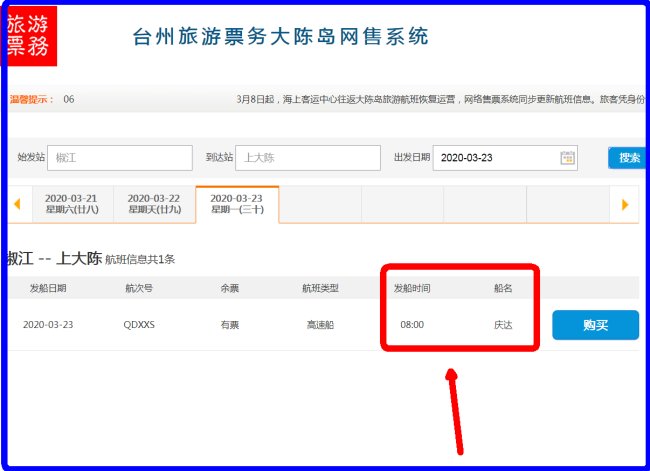Select the 2020-03-21 星期六 date tab
The width and height of the screenshot is (650, 471).
[72, 204]
